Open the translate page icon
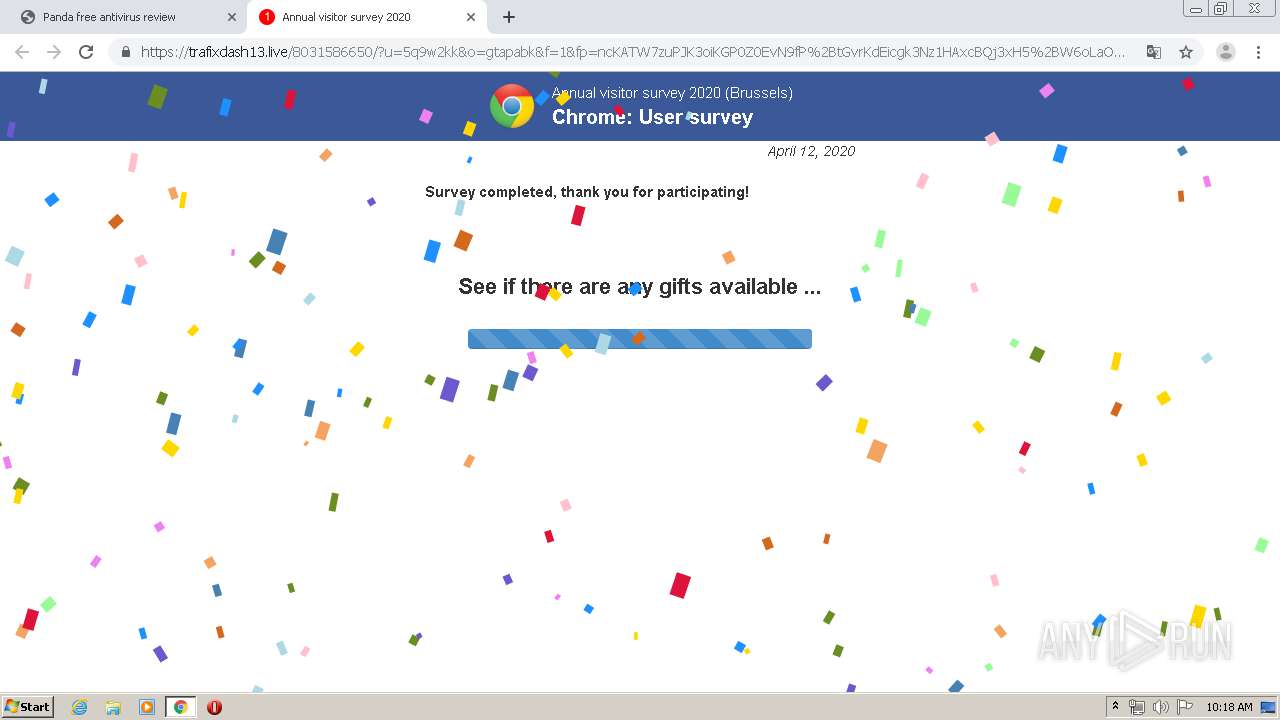The width and height of the screenshot is (1280, 720). point(1154,52)
